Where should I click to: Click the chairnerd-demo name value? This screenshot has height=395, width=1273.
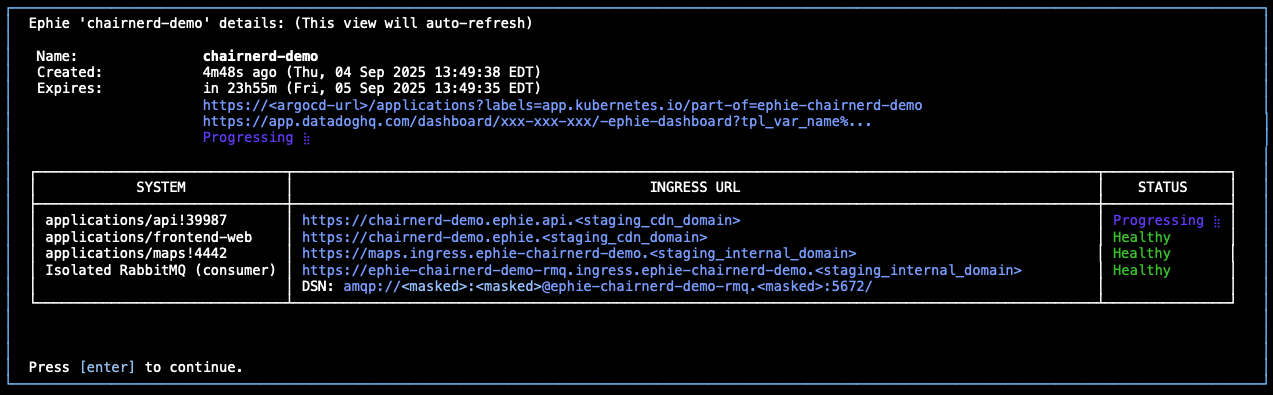click(x=260, y=56)
